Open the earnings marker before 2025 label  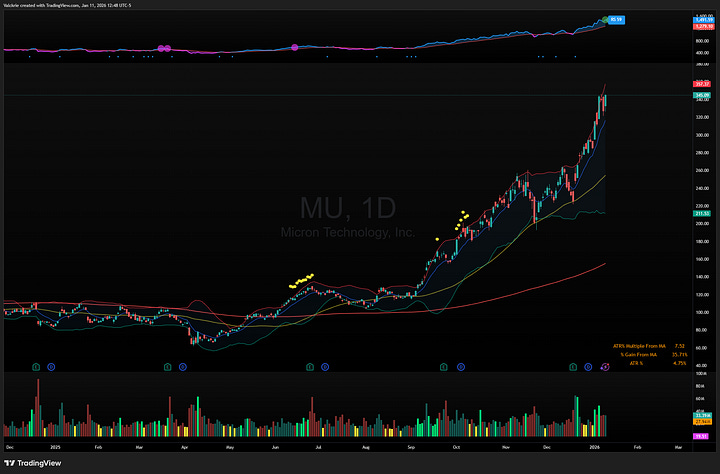click(x=36, y=367)
